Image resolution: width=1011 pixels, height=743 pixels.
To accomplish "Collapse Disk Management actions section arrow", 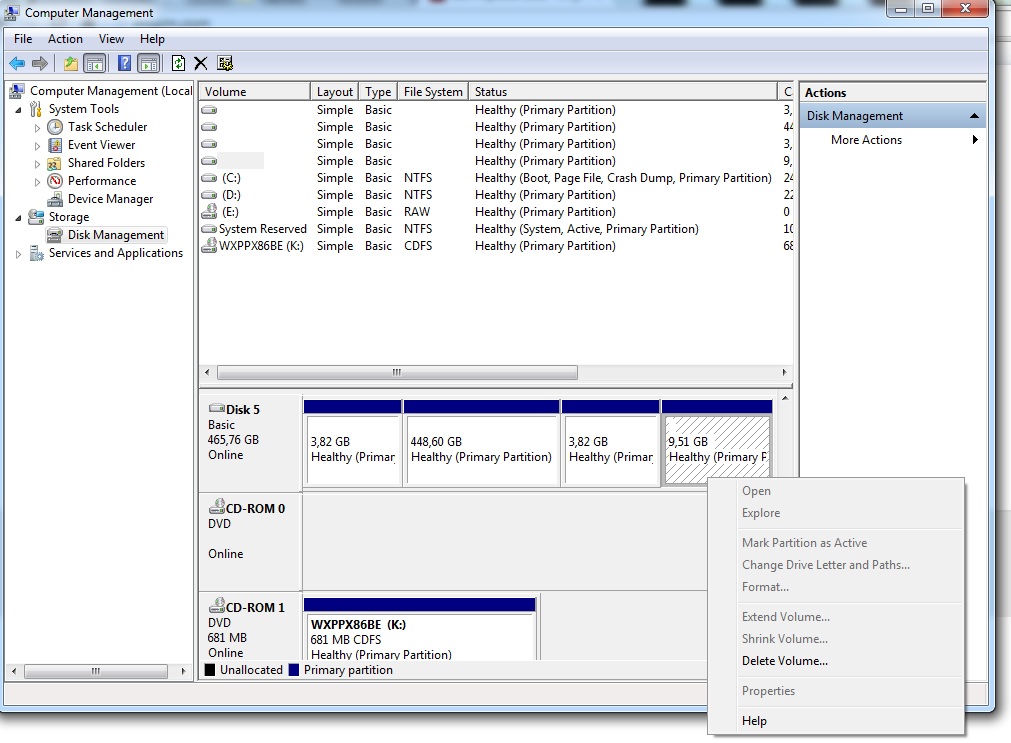I will (974, 116).
